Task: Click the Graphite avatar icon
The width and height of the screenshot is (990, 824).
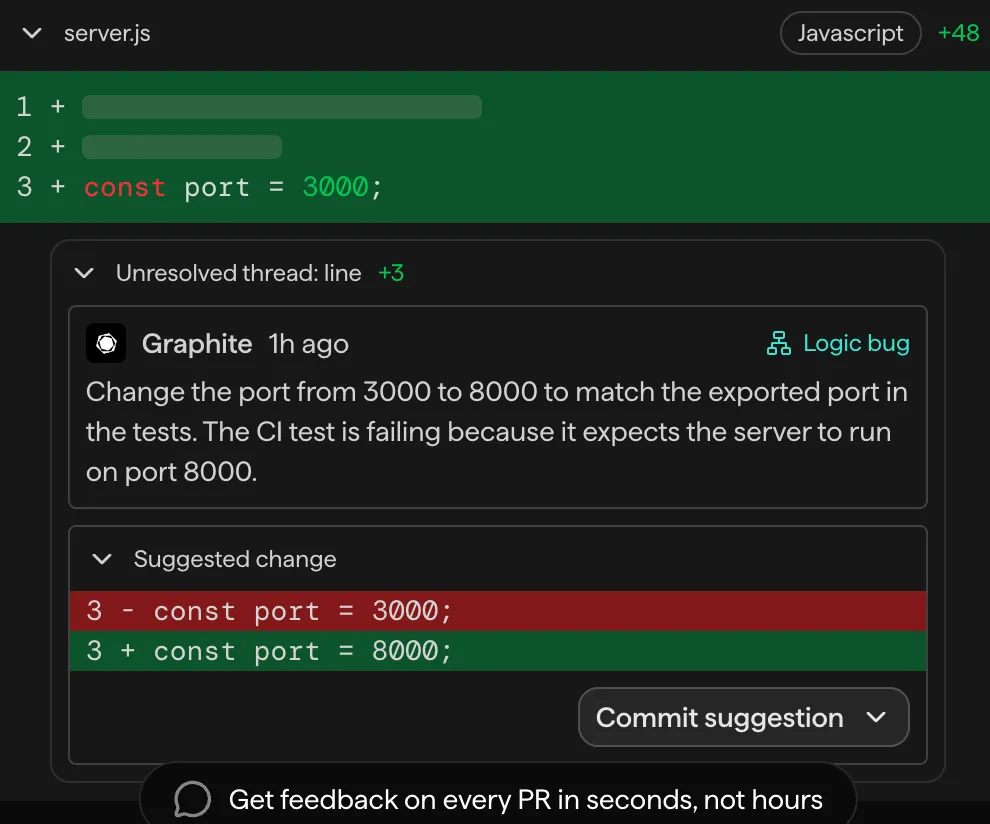Action: click(106, 344)
